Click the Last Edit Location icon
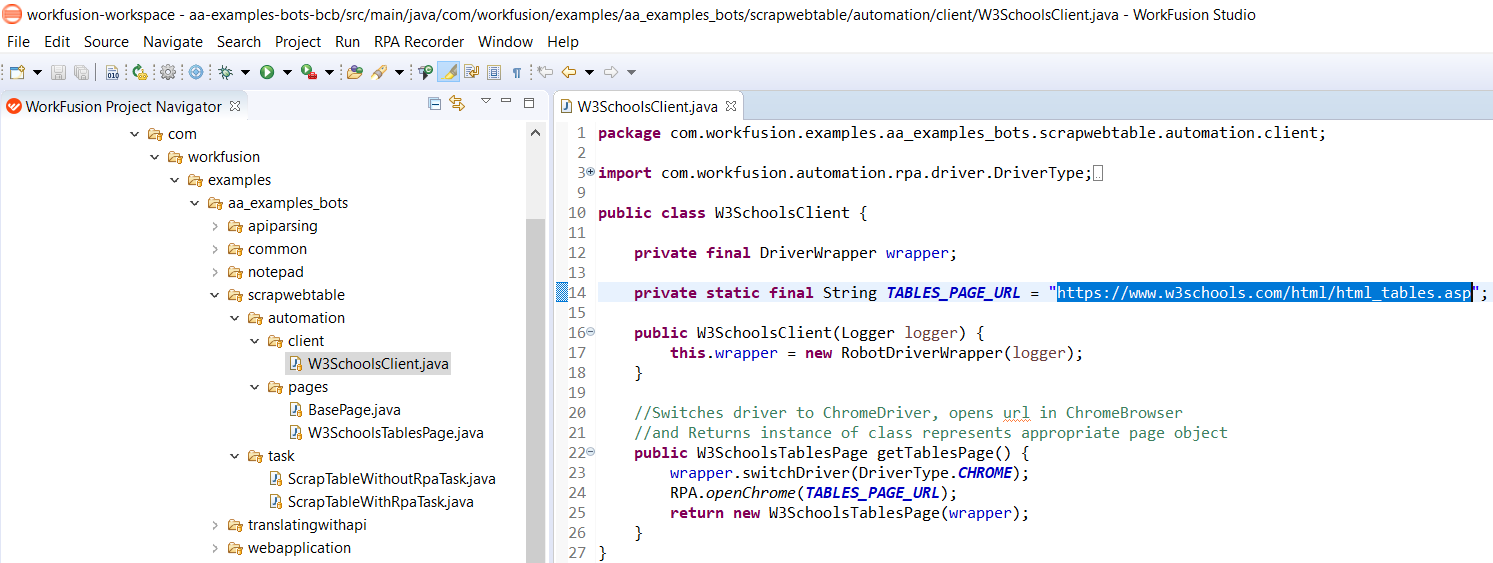The image size is (1493, 563). click(x=545, y=72)
